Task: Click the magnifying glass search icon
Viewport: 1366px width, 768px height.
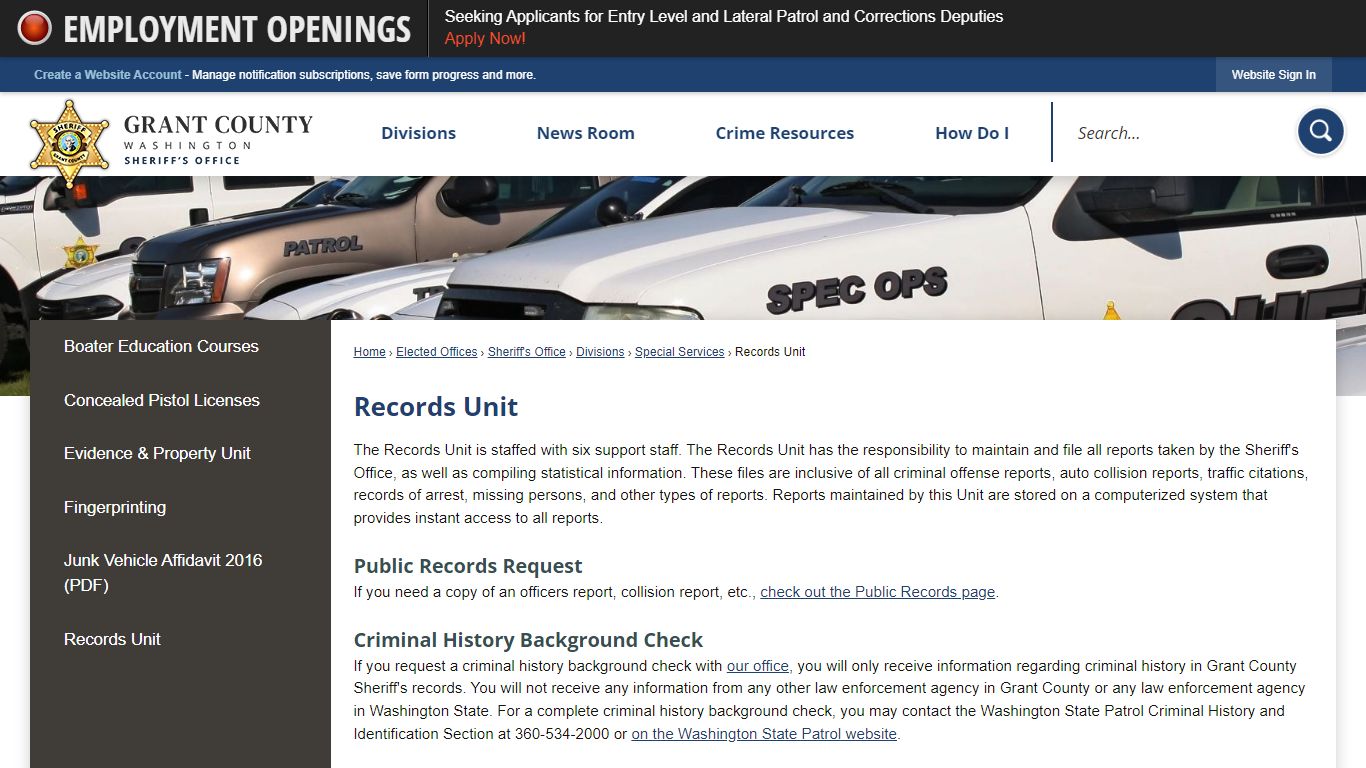Action: tap(1320, 132)
